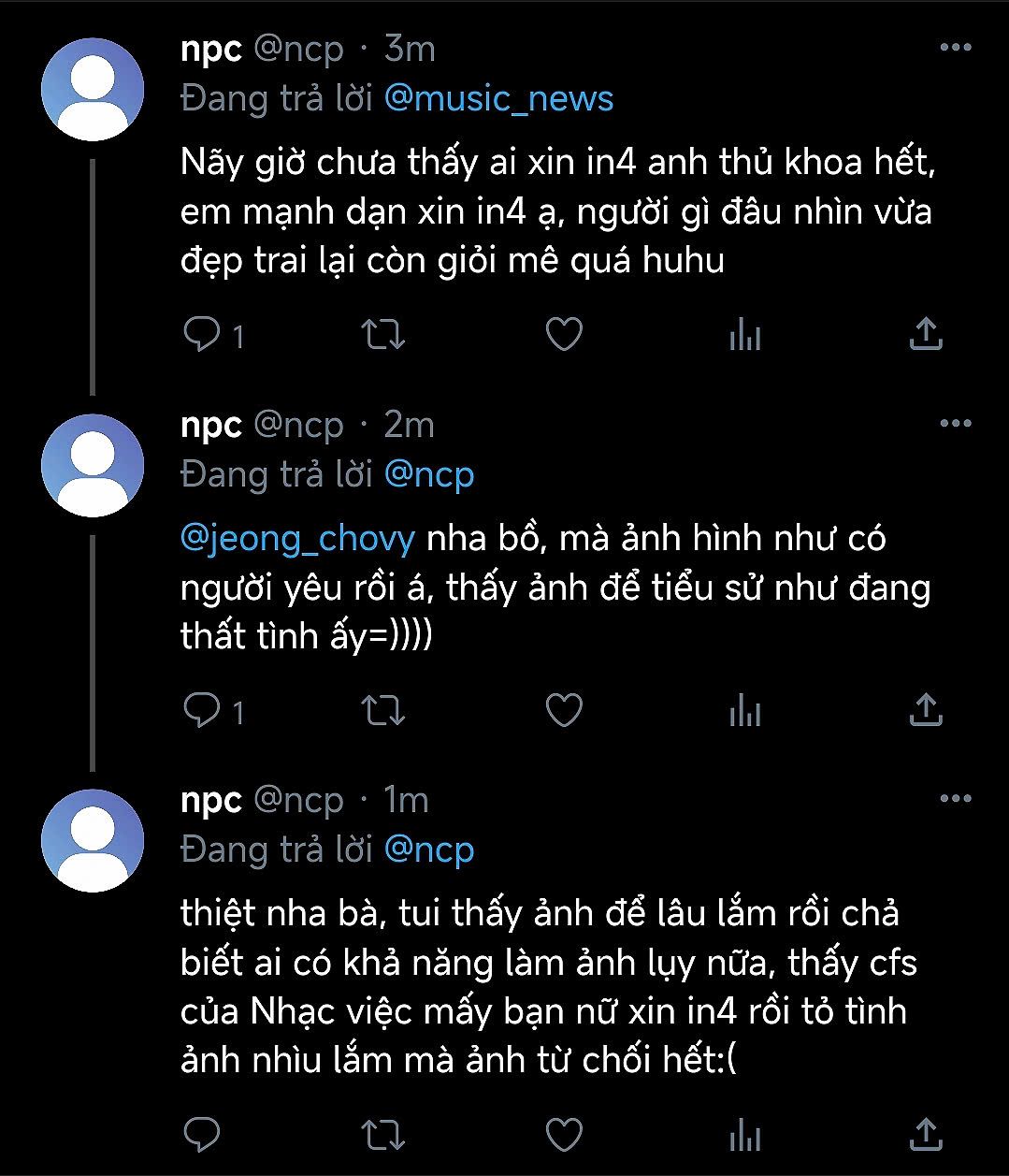
Task: Share the last tweet posted 1m ago
Action: [926, 1133]
